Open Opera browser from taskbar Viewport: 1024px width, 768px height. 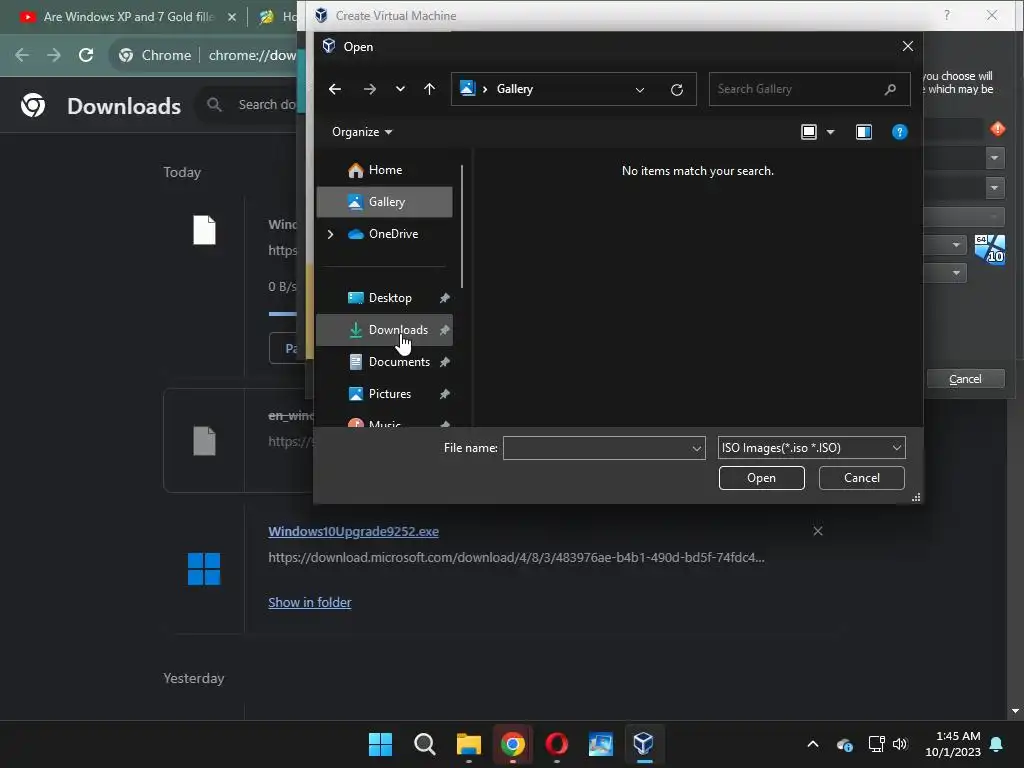coord(556,744)
